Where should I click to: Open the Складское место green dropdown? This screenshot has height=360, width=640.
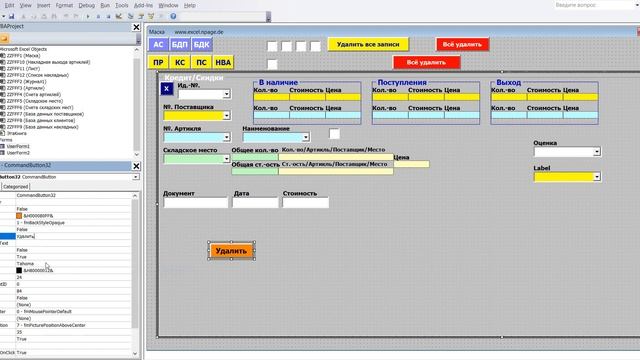click(227, 159)
